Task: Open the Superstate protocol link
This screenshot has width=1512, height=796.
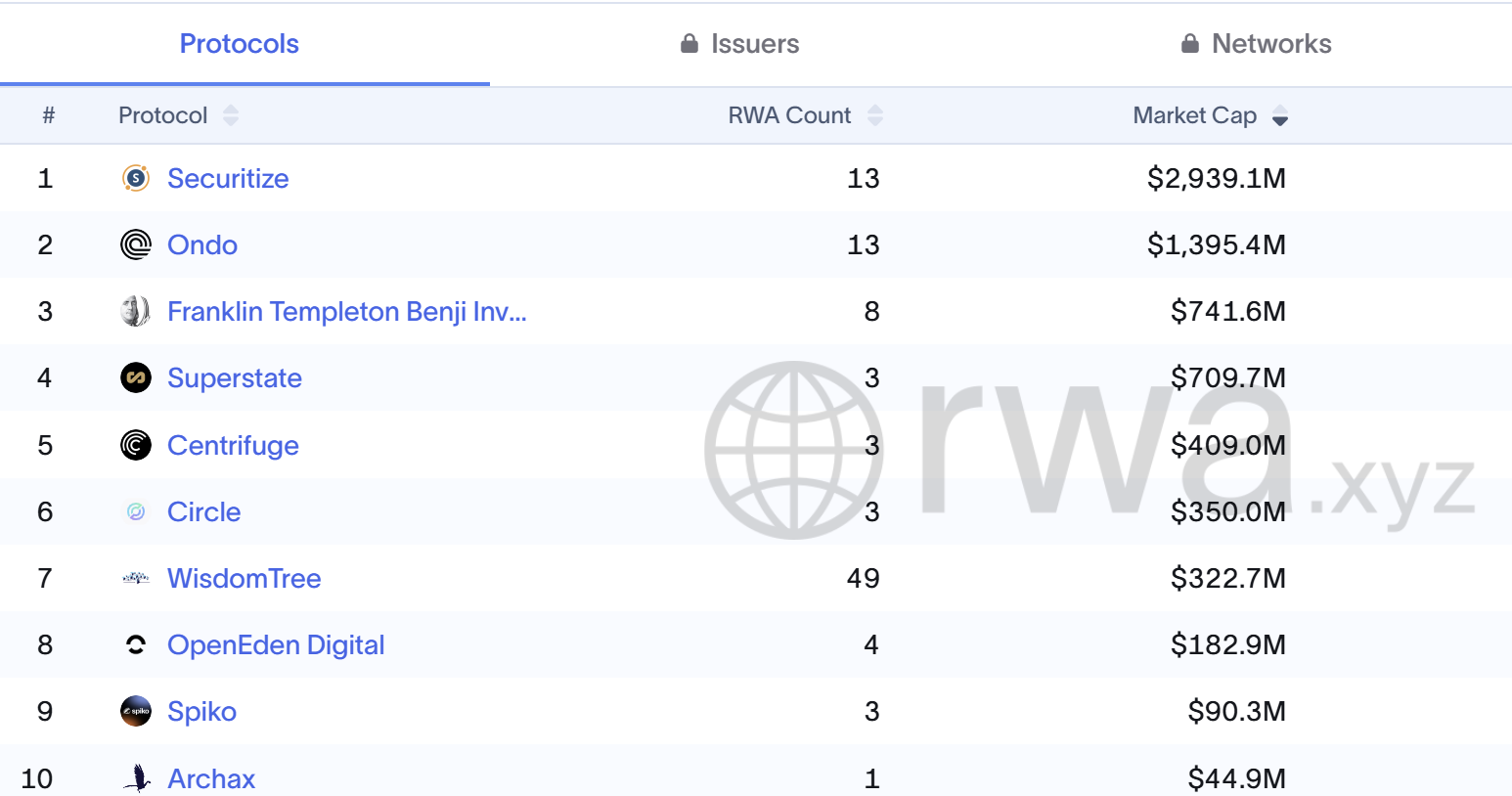Action: (x=235, y=377)
